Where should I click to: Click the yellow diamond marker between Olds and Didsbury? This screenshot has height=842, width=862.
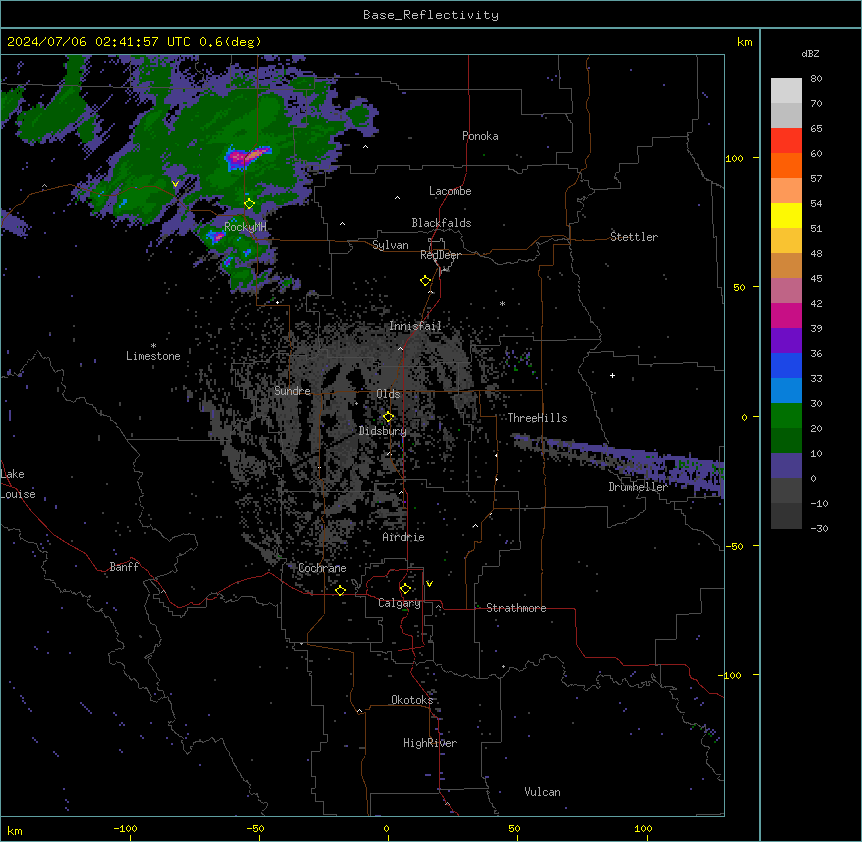(388, 417)
